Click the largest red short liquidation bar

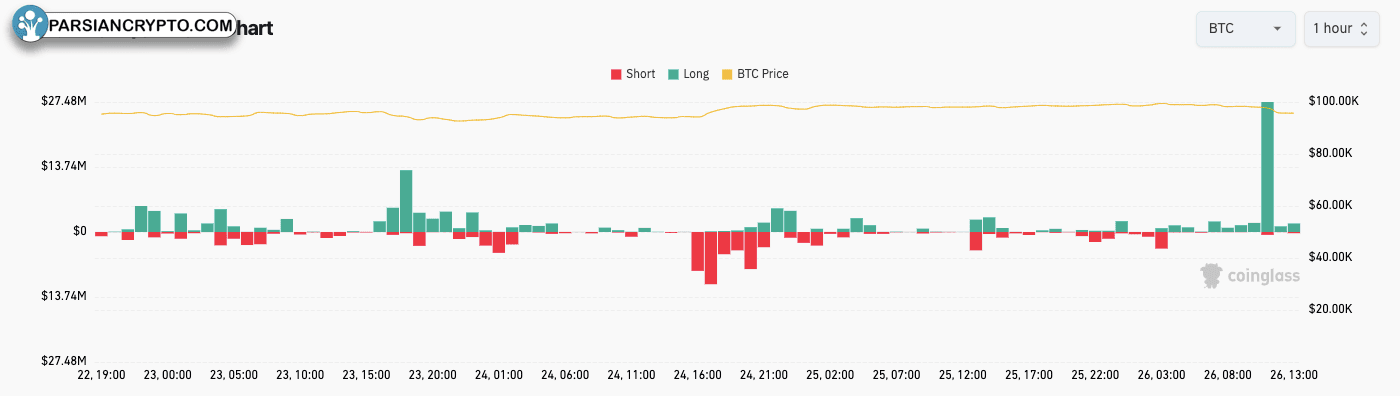(x=711, y=258)
